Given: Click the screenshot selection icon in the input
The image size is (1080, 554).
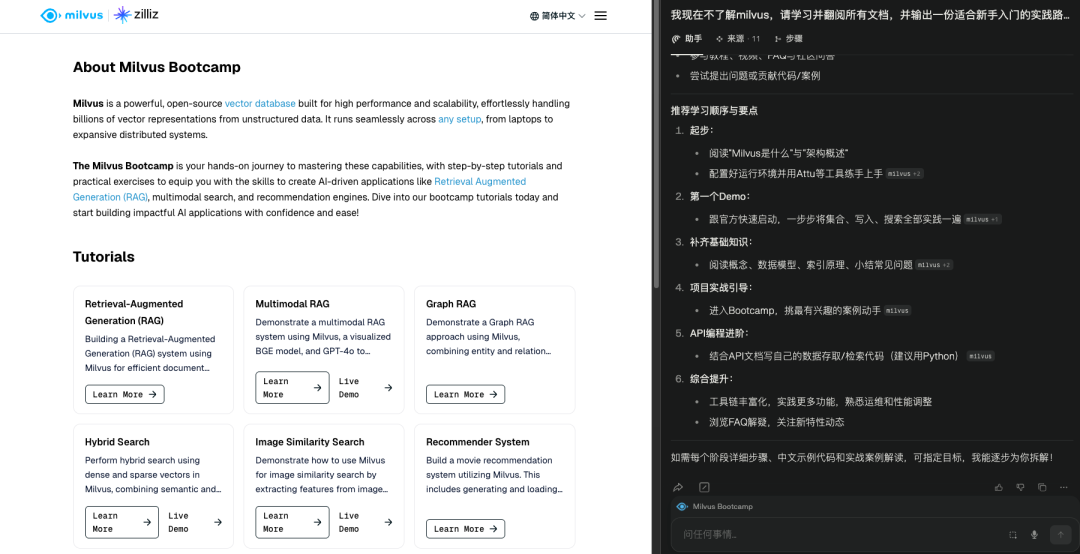Looking at the screenshot, I should point(1012,535).
